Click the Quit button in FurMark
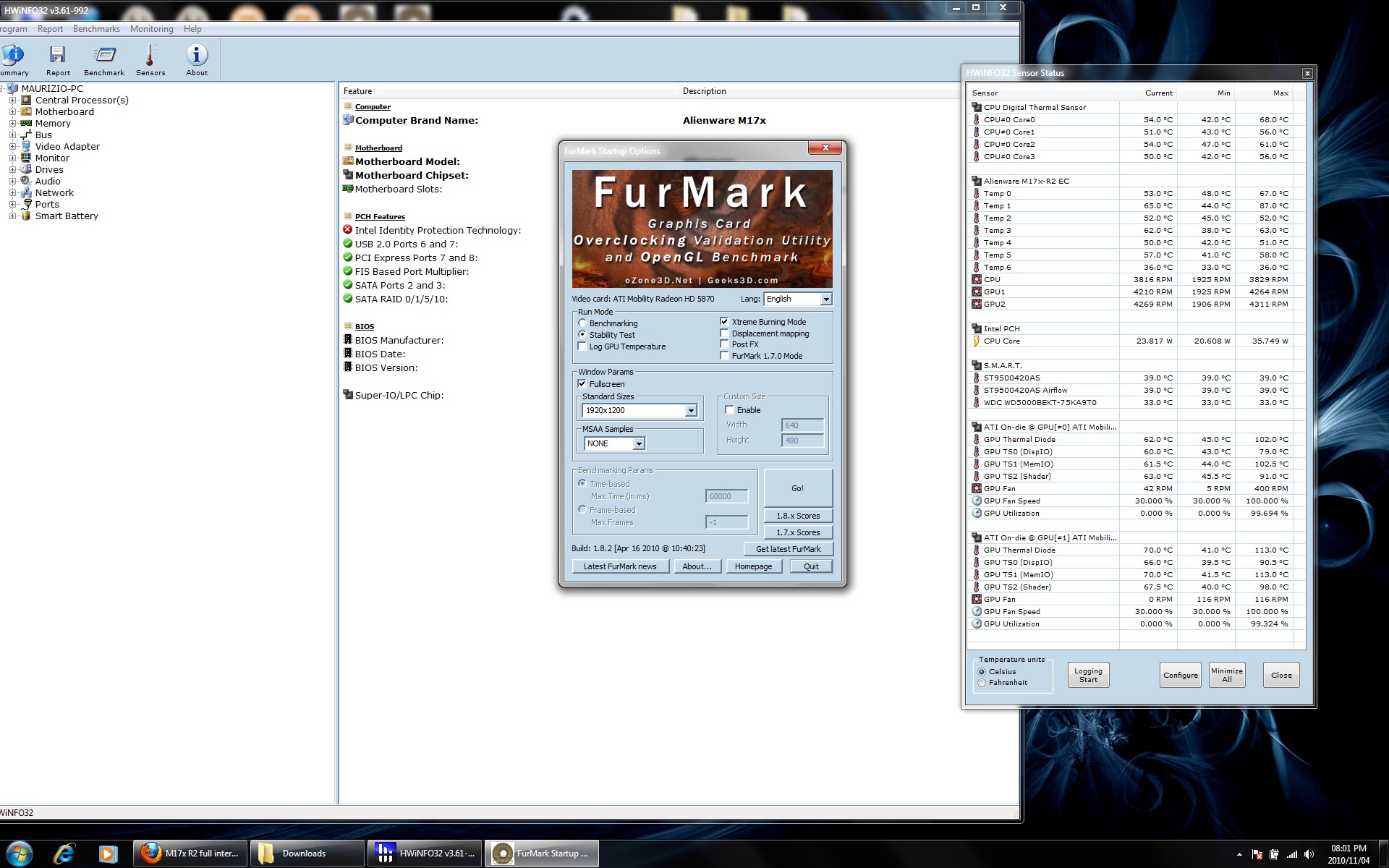The image size is (1389, 868). point(811,566)
